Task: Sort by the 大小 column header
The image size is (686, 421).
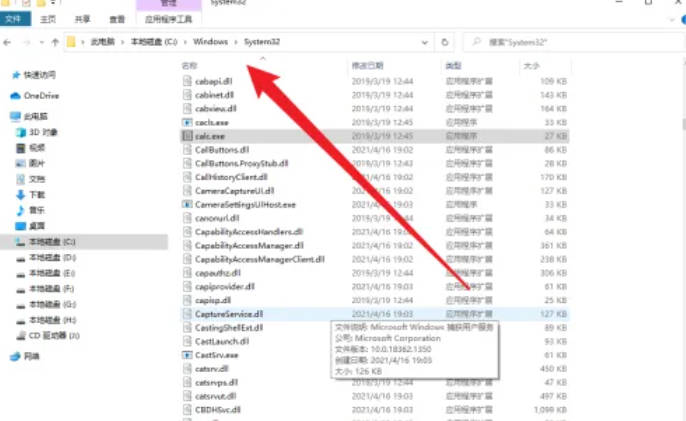Action: pos(531,66)
